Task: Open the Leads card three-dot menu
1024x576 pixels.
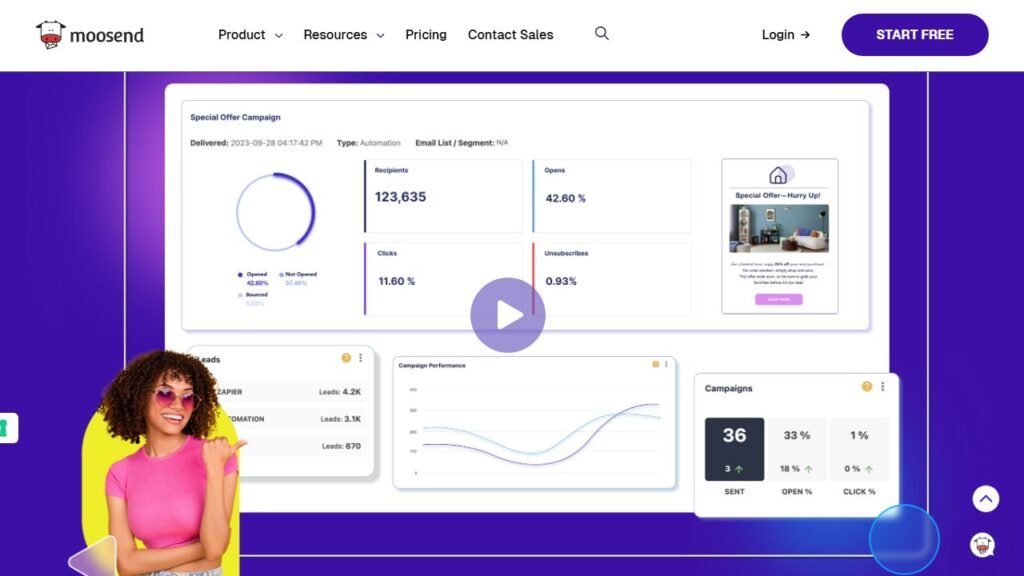Action: pos(360,358)
